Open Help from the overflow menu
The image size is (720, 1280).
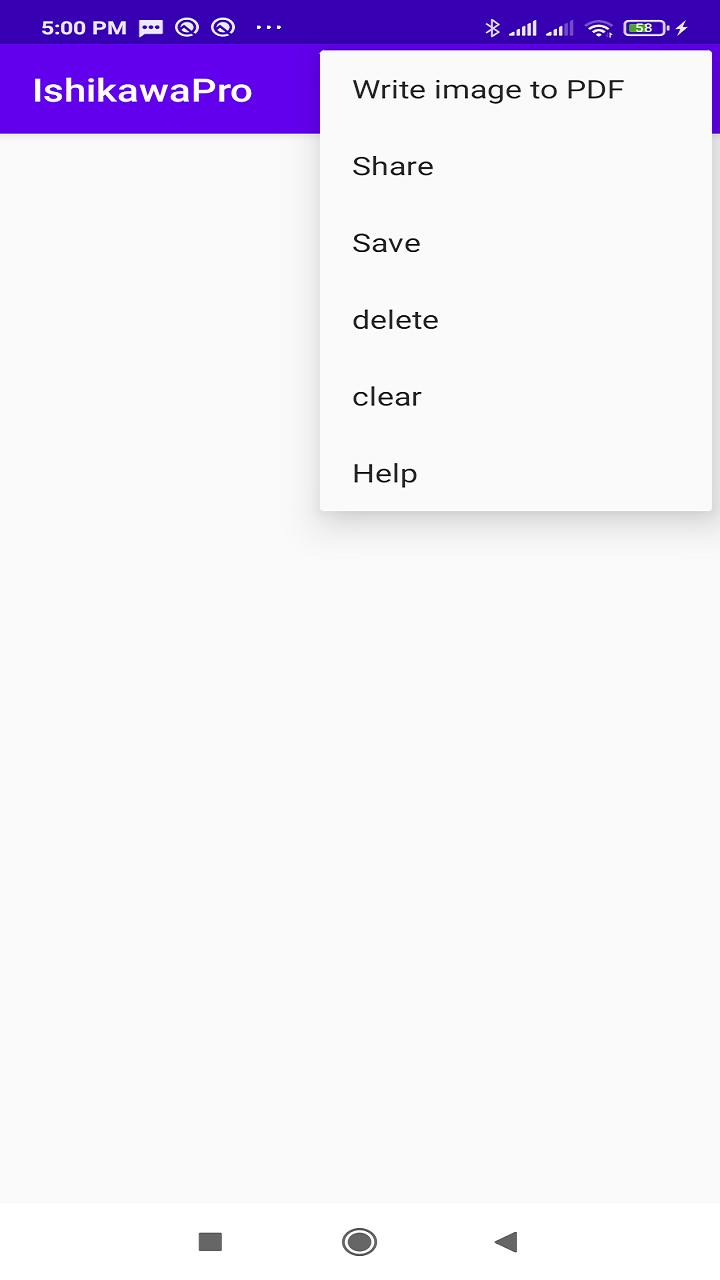point(516,474)
